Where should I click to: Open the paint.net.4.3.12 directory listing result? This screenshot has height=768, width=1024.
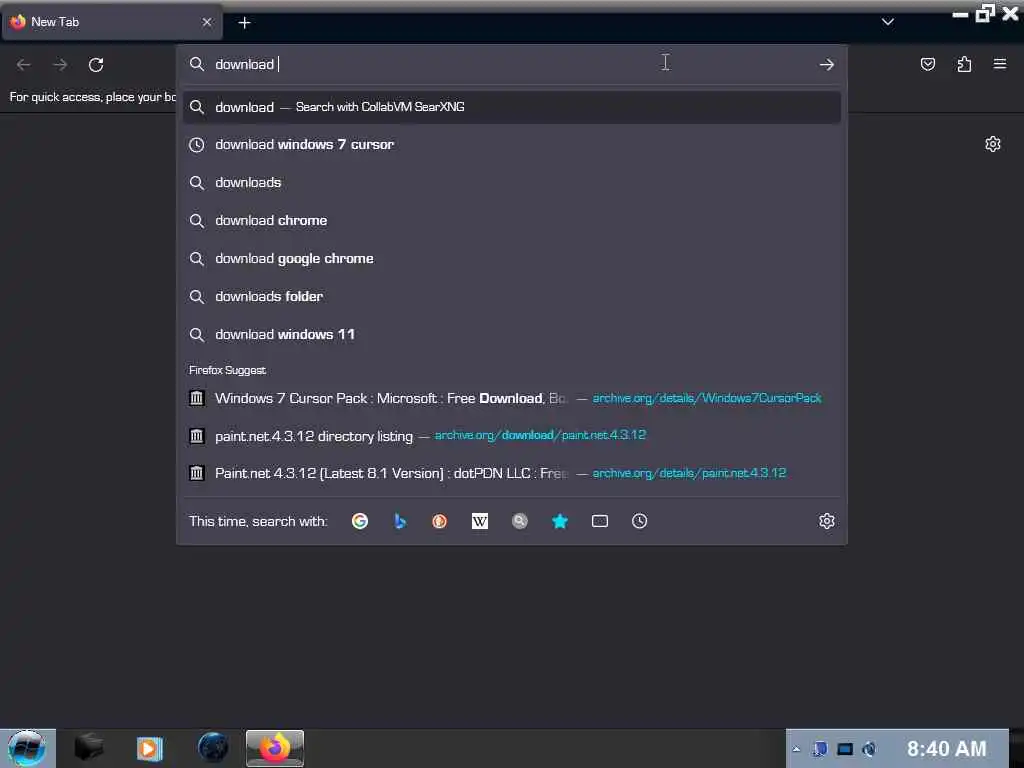[511, 436]
